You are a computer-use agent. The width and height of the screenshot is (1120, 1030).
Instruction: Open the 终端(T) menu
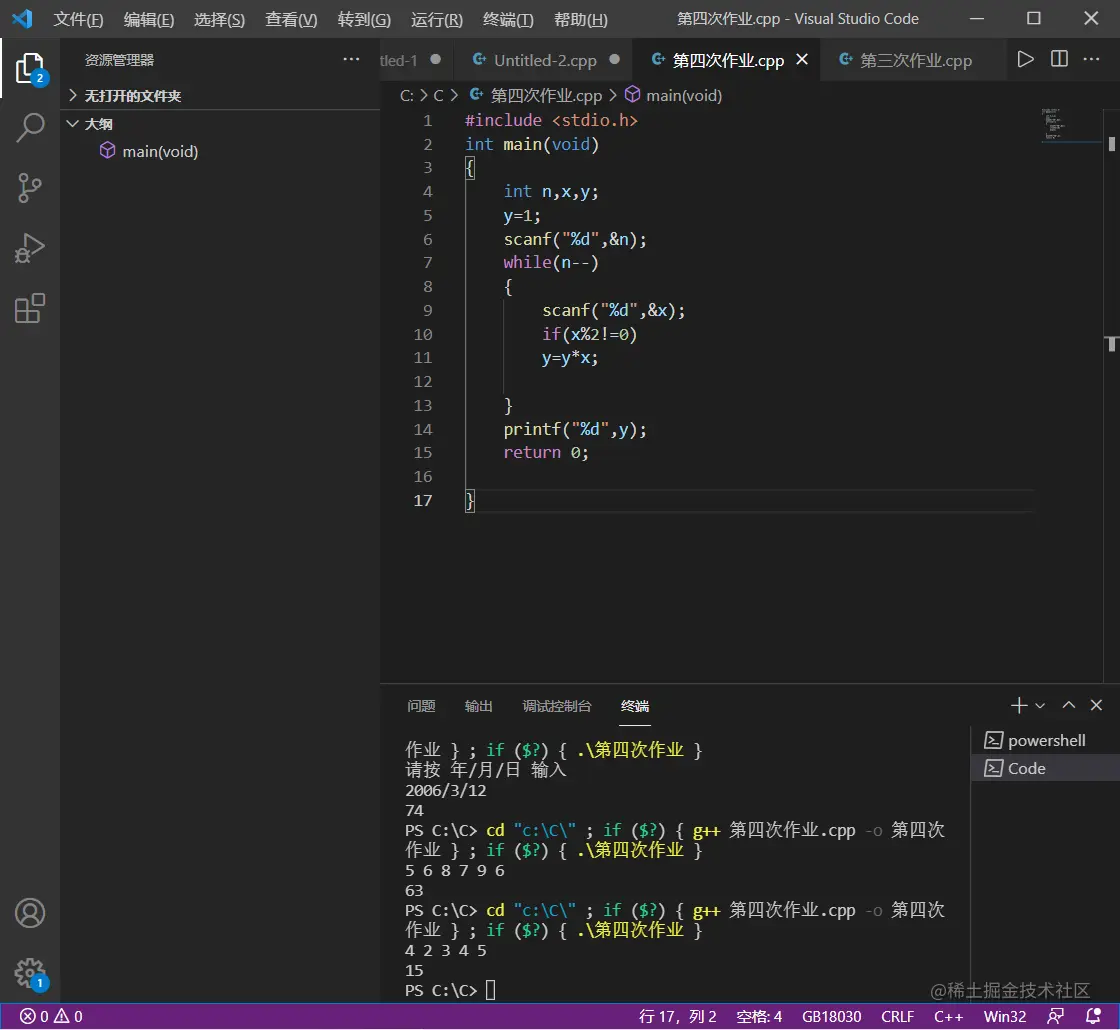click(x=508, y=20)
